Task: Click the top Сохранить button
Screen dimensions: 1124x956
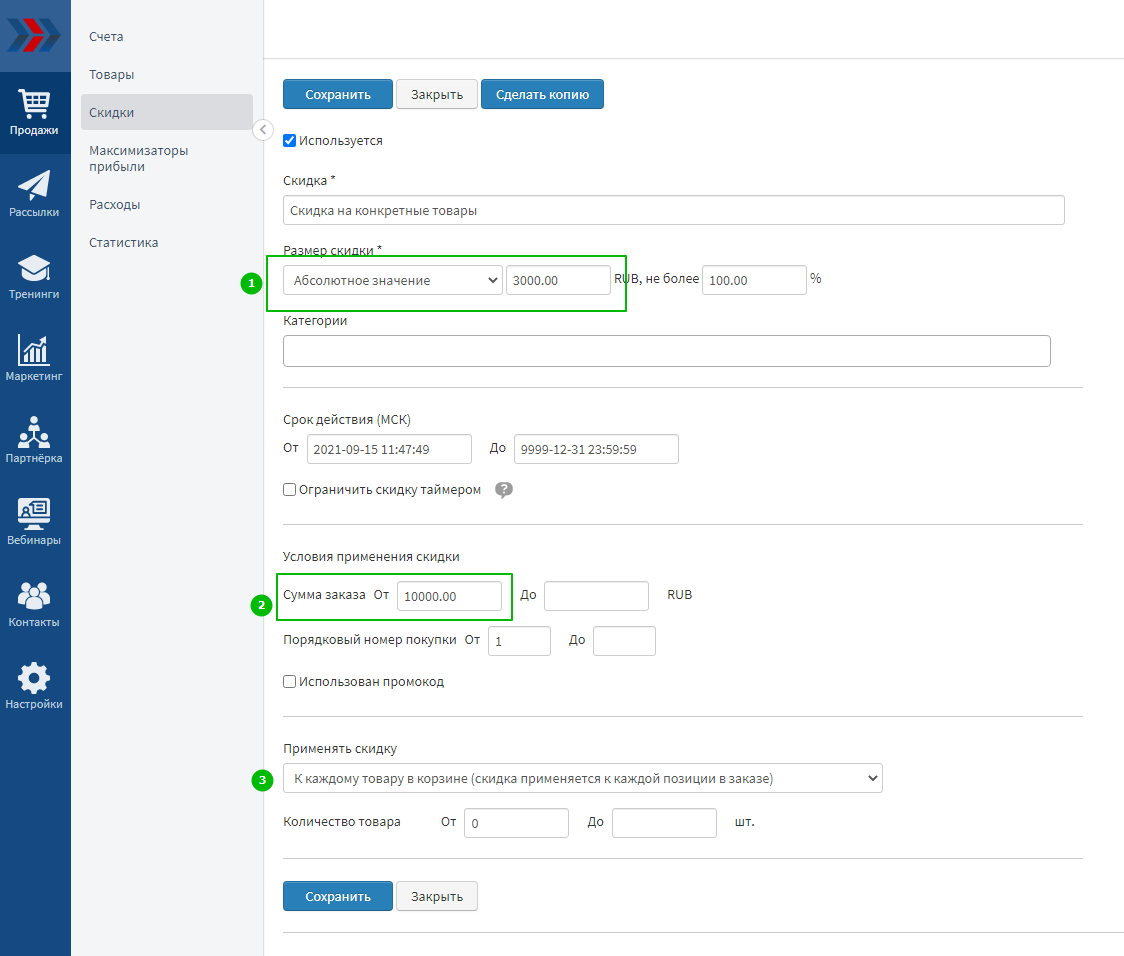Action: tap(338, 95)
